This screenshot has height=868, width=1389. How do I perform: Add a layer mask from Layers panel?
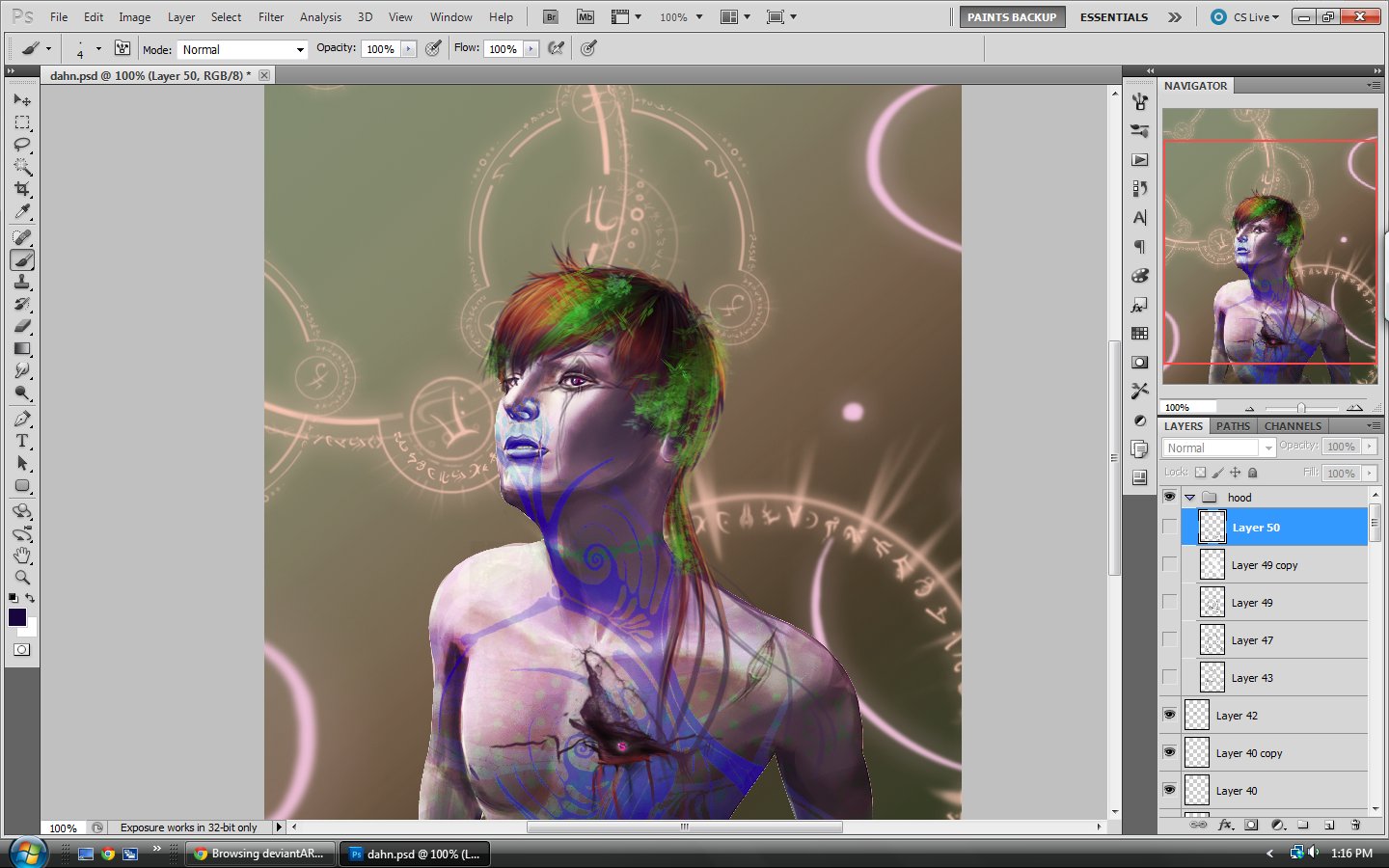click(1251, 825)
